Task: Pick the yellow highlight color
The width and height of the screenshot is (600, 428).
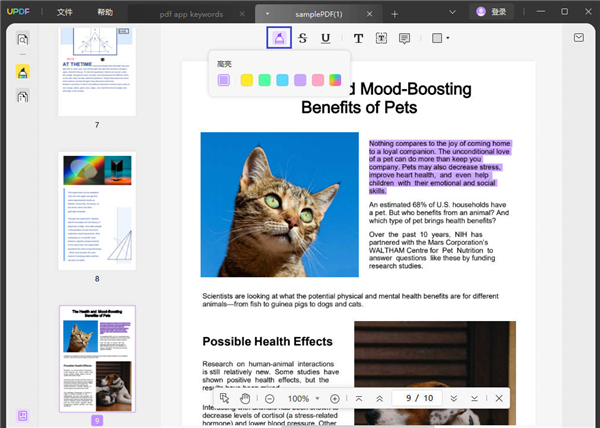Action: coord(246,80)
